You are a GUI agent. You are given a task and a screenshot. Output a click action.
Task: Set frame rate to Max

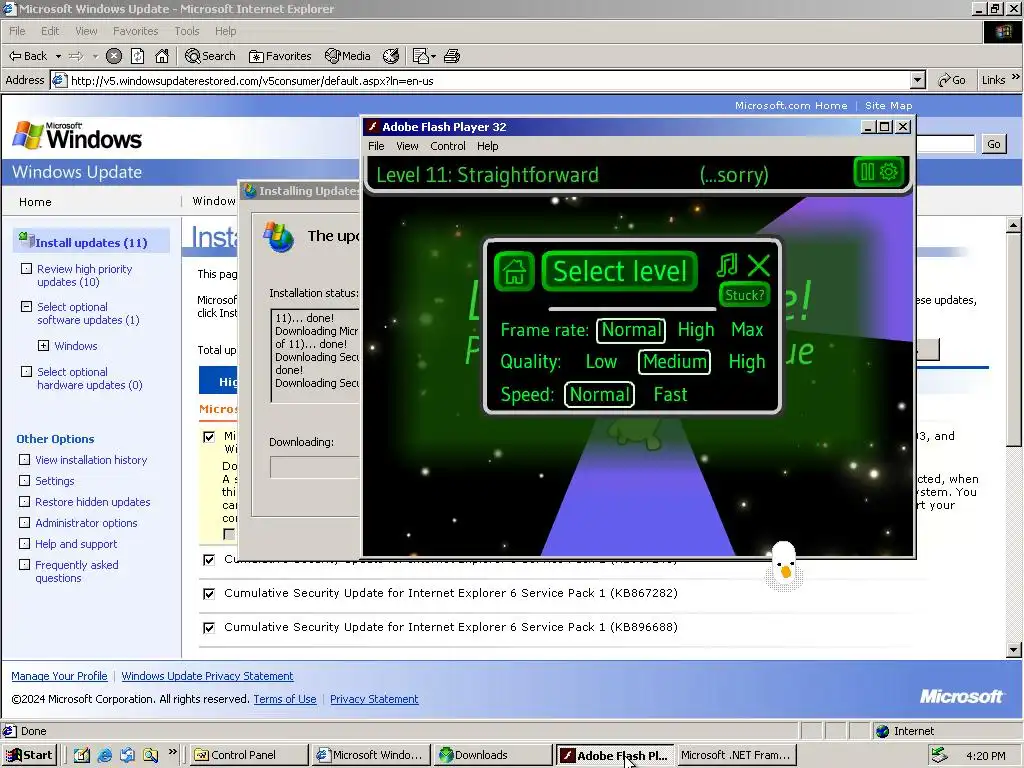tap(747, 330)
